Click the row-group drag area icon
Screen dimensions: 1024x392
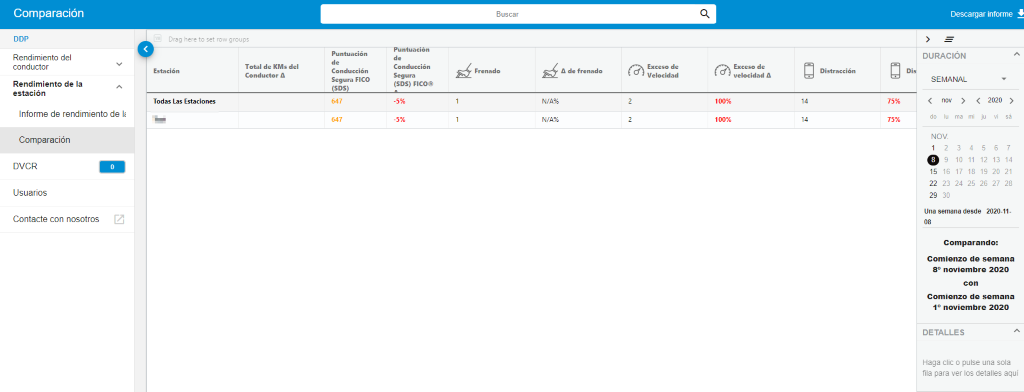tap(158, 39)
